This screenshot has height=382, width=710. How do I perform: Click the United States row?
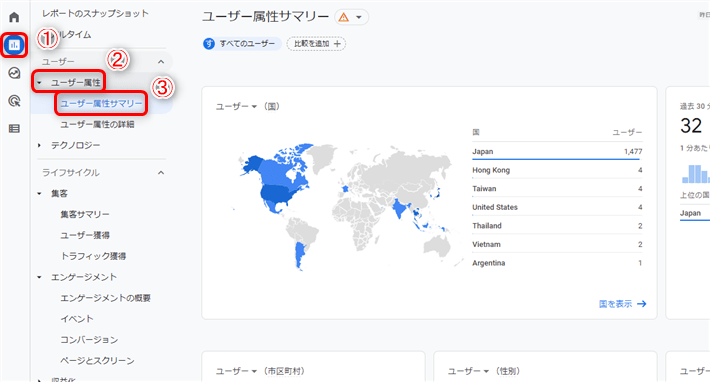[557, 207]
